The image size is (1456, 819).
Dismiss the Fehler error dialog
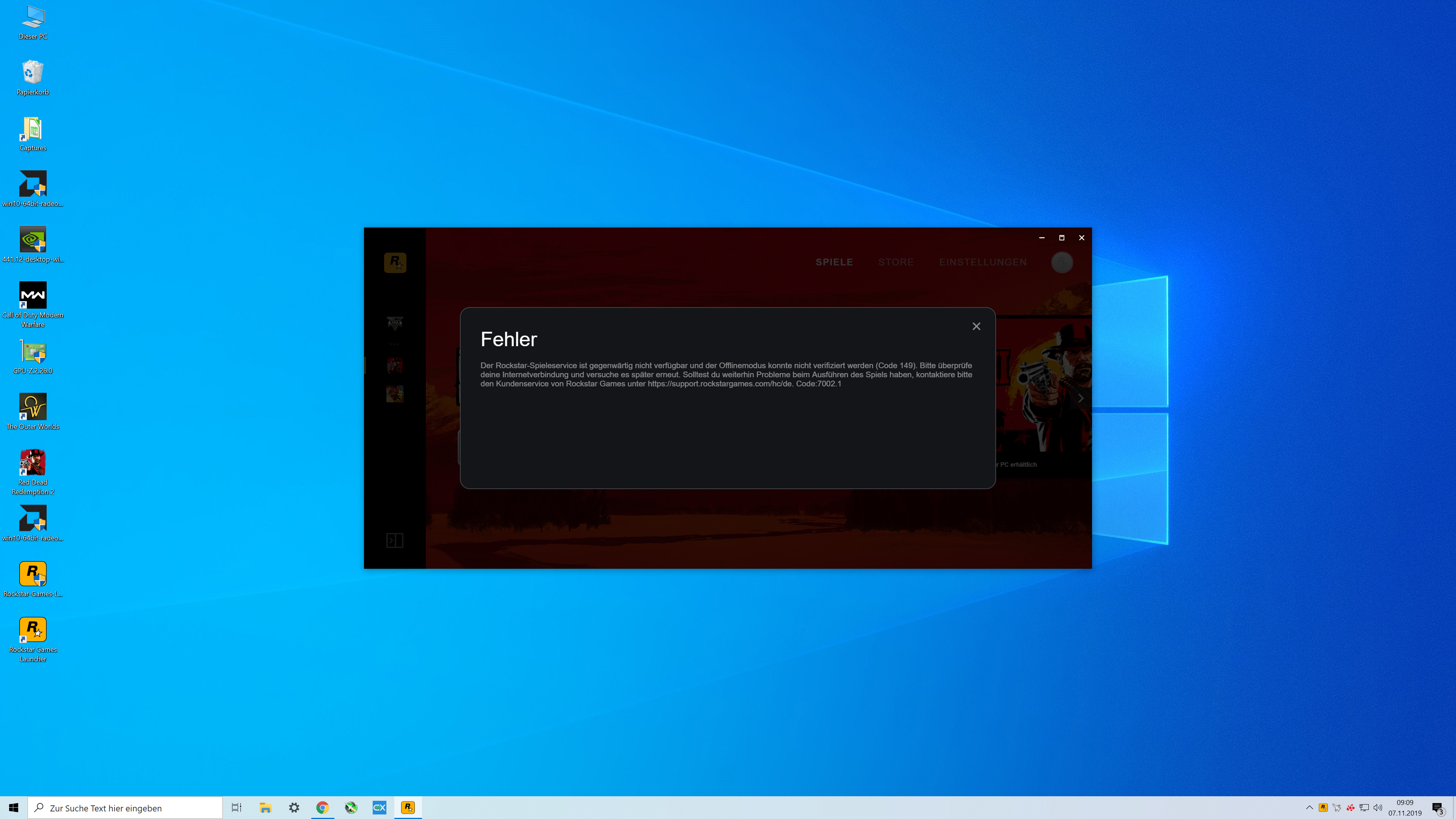pos(976,326)
